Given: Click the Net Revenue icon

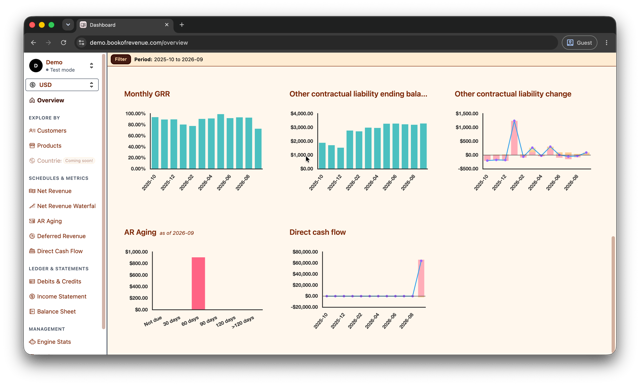Looking at the screenshot, I should [32, 191].
